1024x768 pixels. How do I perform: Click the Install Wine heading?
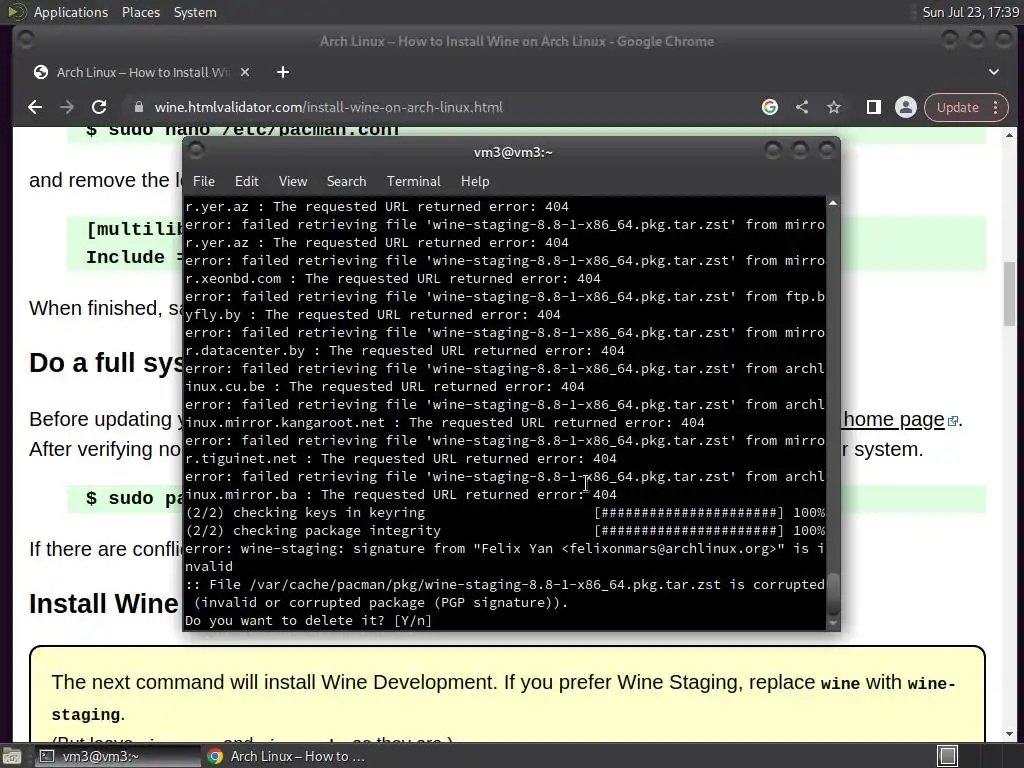pos(103,603)
